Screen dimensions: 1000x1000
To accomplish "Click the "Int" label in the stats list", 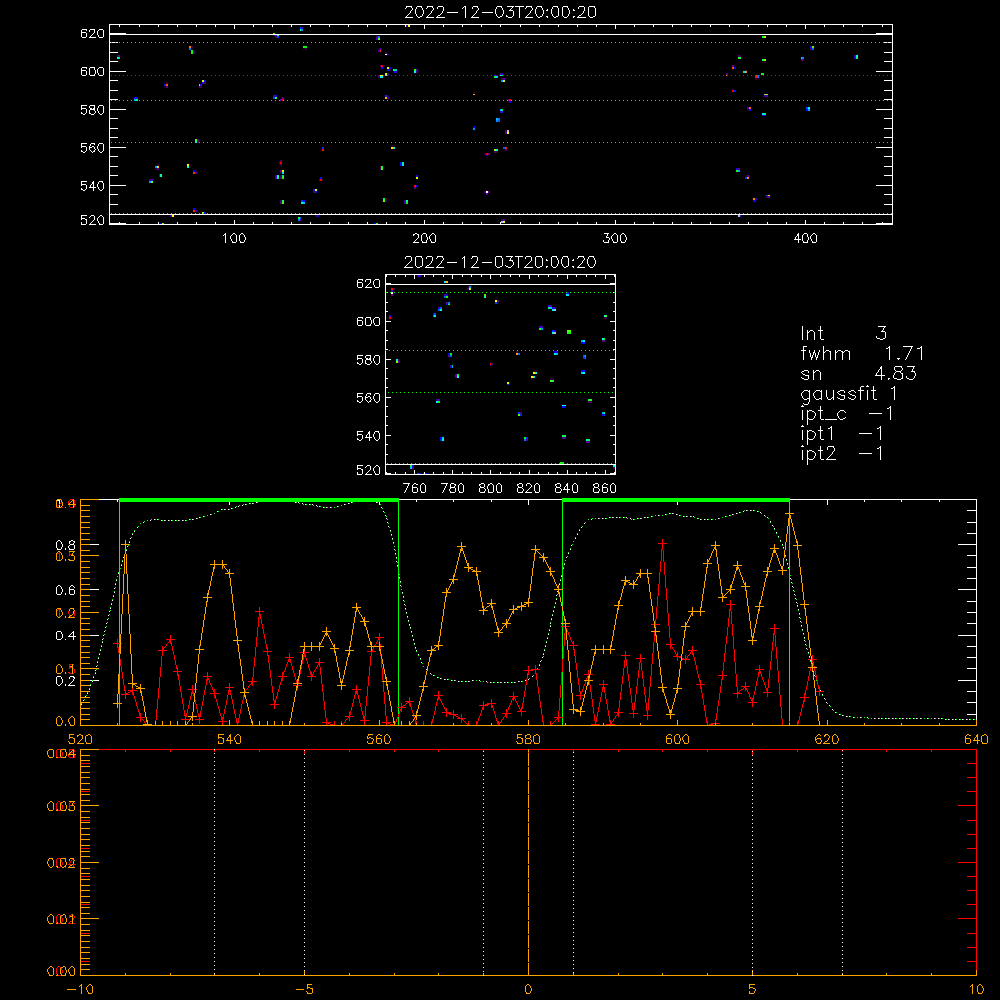I will point(812,334).
